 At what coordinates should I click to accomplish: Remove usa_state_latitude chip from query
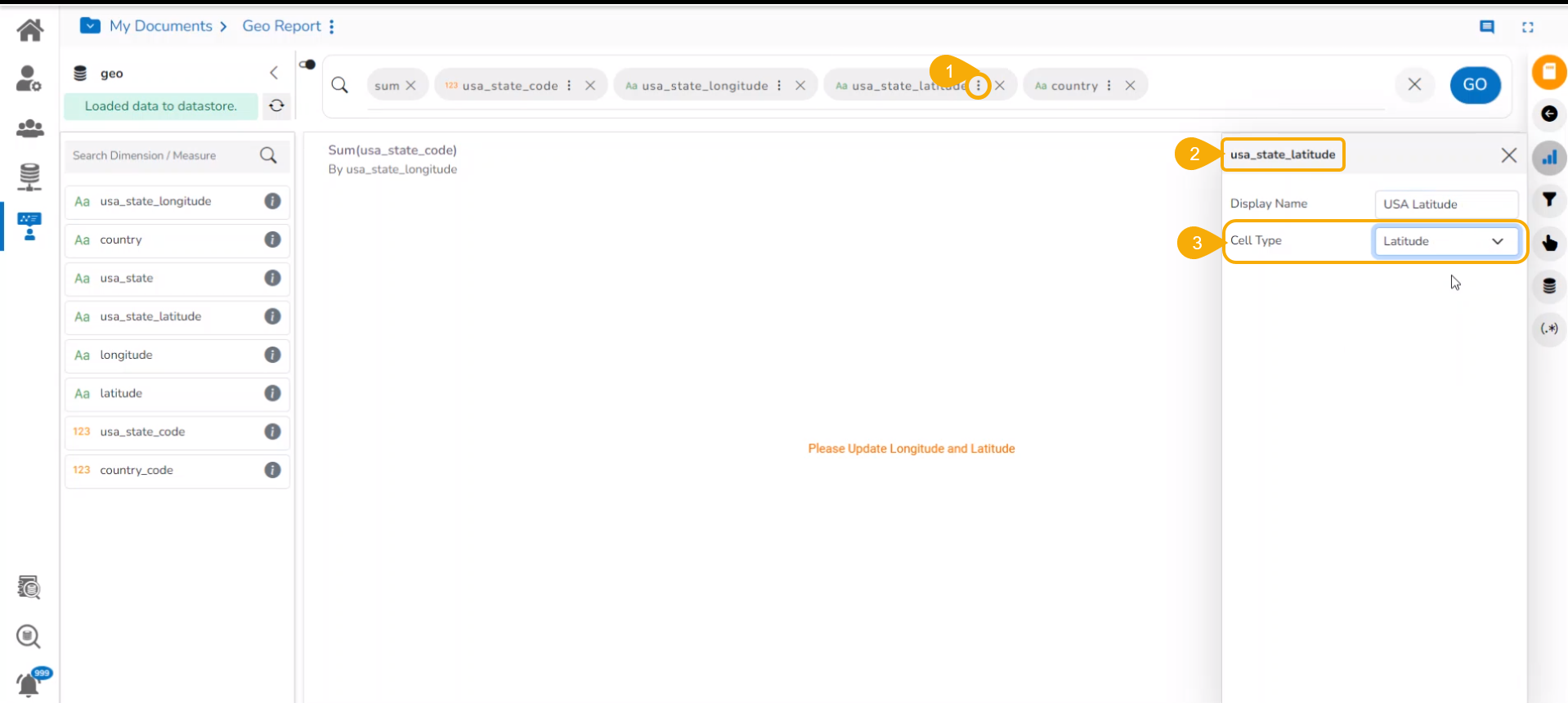point(1000,85)
